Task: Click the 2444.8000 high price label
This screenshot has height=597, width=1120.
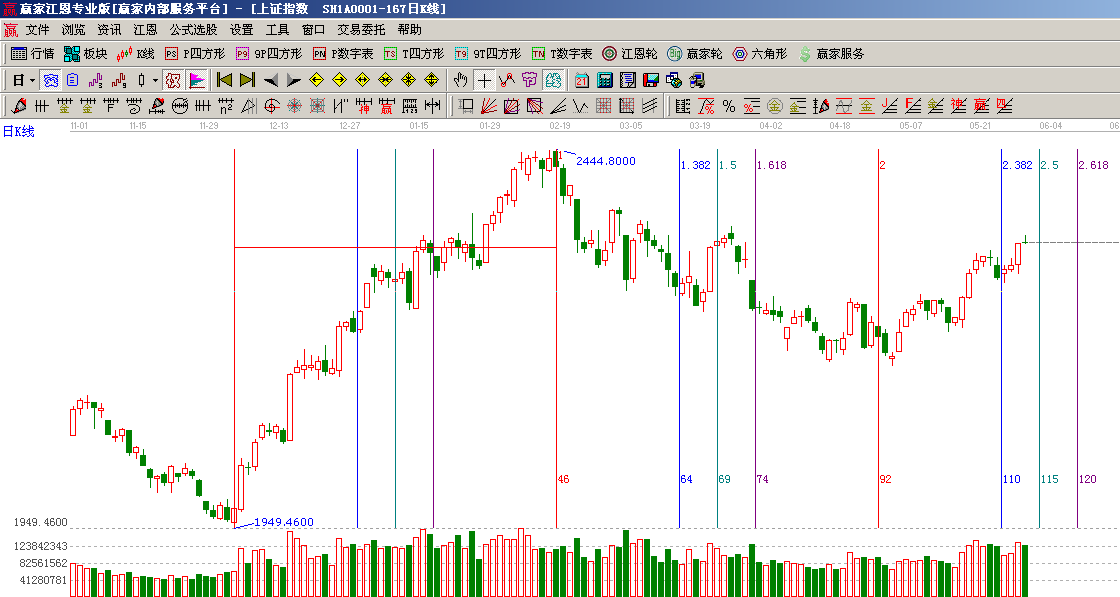Action: coord(605,161)
